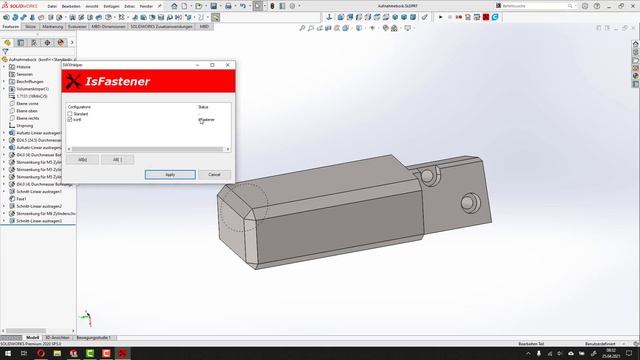Image resolution: width=640 pixels, height=360 pixels.
Task: Select Fase1 in the feature tree
Action: pos(22,199)
